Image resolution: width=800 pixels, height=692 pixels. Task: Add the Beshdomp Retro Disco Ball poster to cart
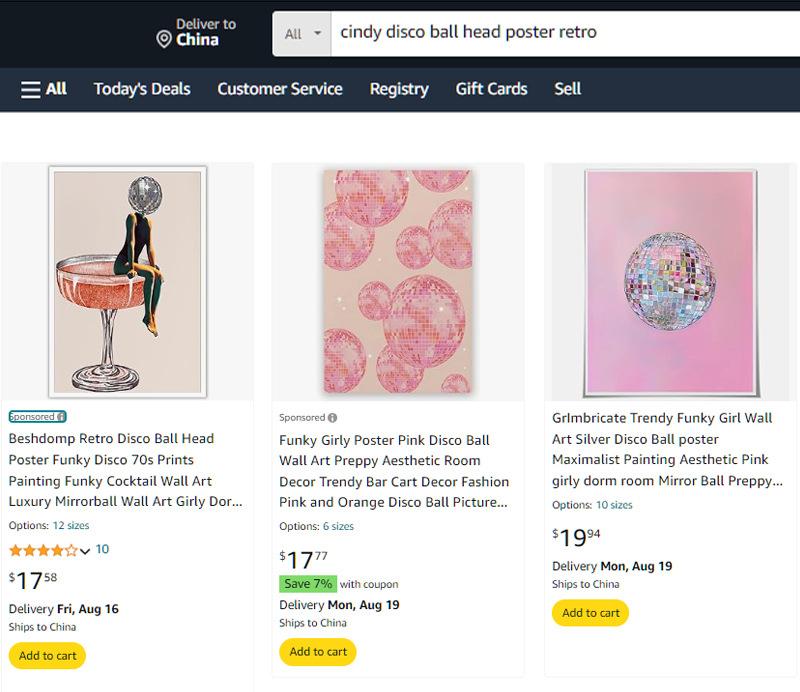pos(47,656)
